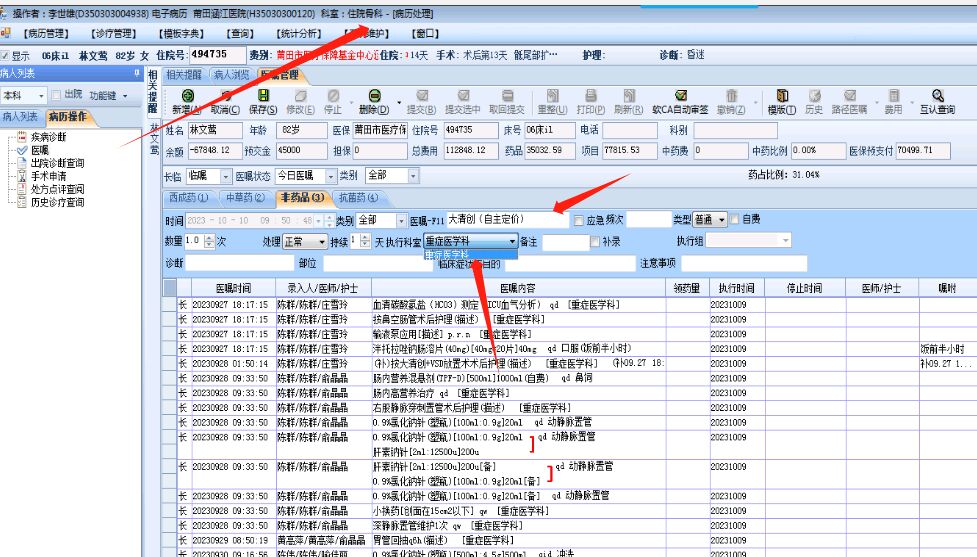Screen dimensions: 977x557
Task: Click the 医嘱内容 column header
Action: click(518, 288)
